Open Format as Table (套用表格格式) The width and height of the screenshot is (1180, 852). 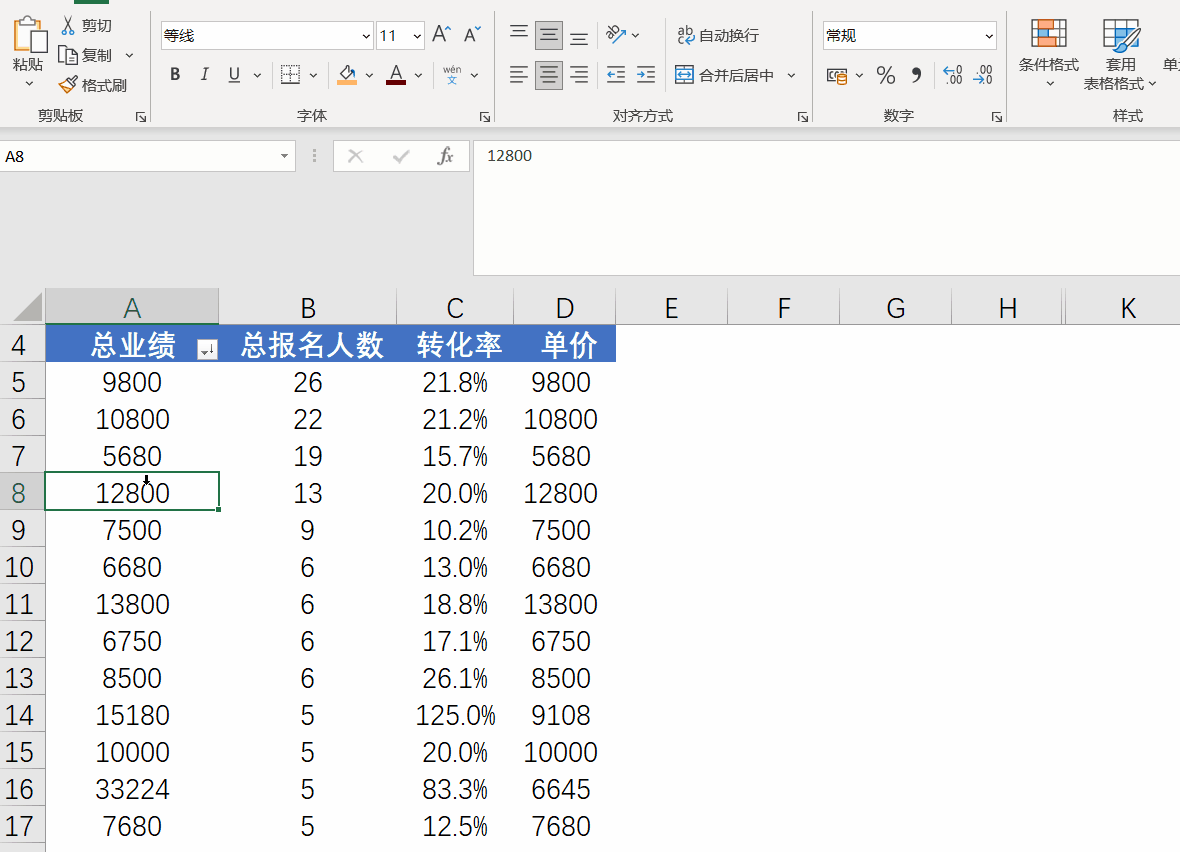pos(1120,53)
